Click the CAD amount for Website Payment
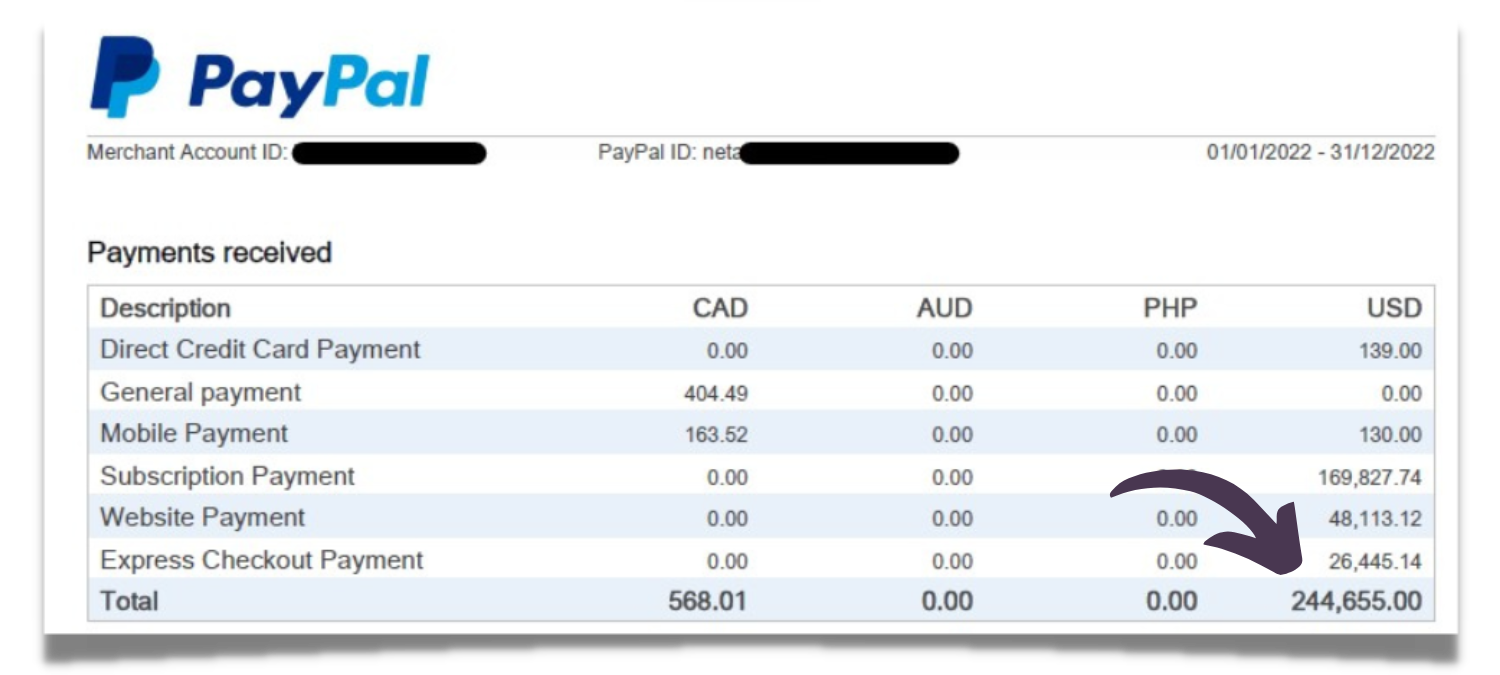Screen dimensions: 1500x675 728,520
